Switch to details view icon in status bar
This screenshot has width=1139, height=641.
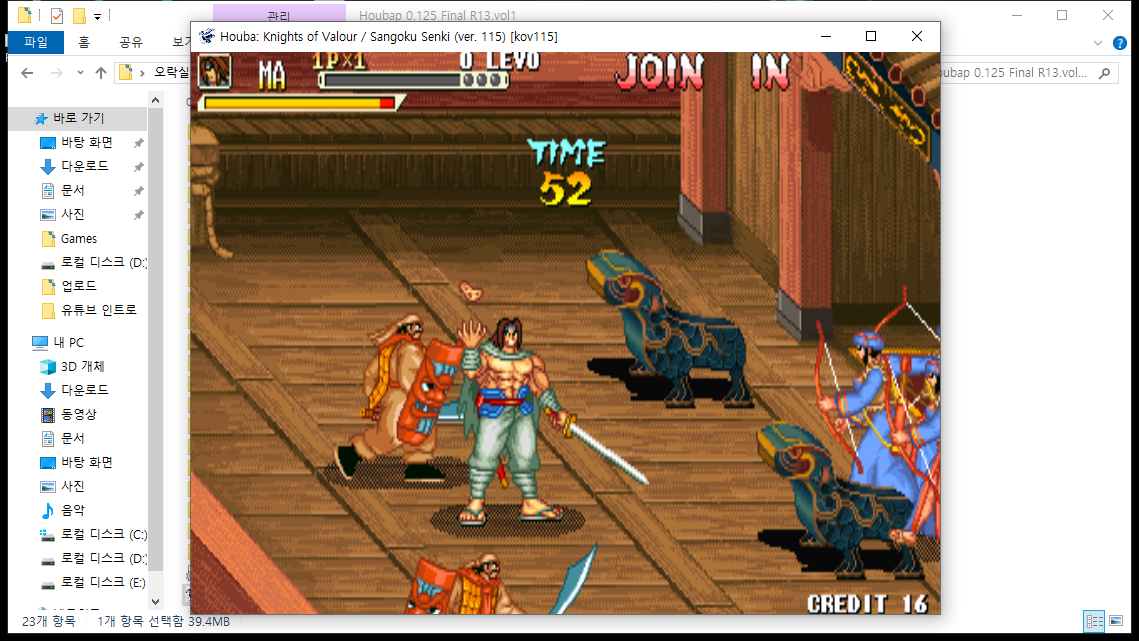coord(1094,621)
